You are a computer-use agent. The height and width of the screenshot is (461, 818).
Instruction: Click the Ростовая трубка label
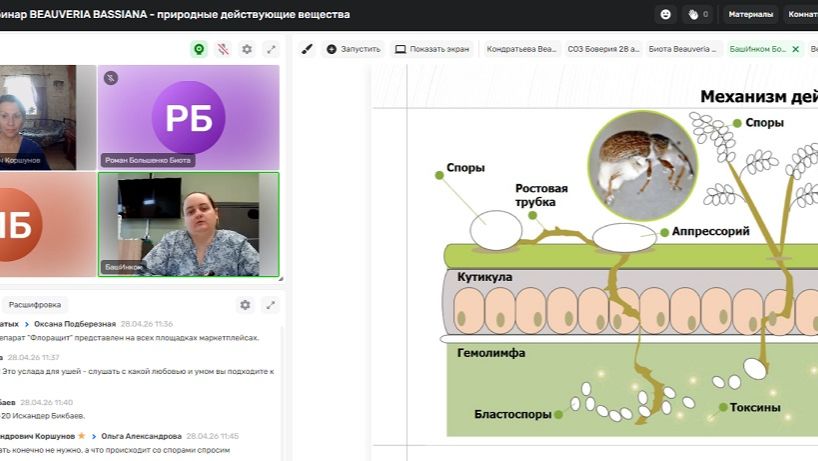coord(541,195)
